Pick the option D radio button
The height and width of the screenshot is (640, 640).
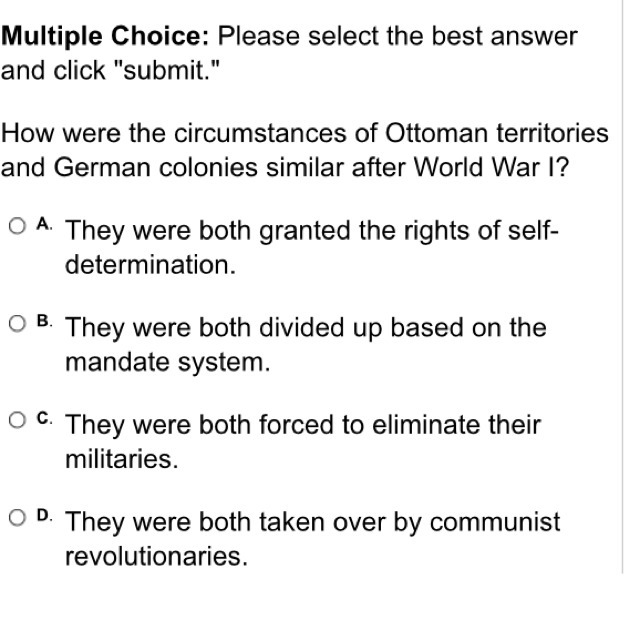(x=17, y=518)
